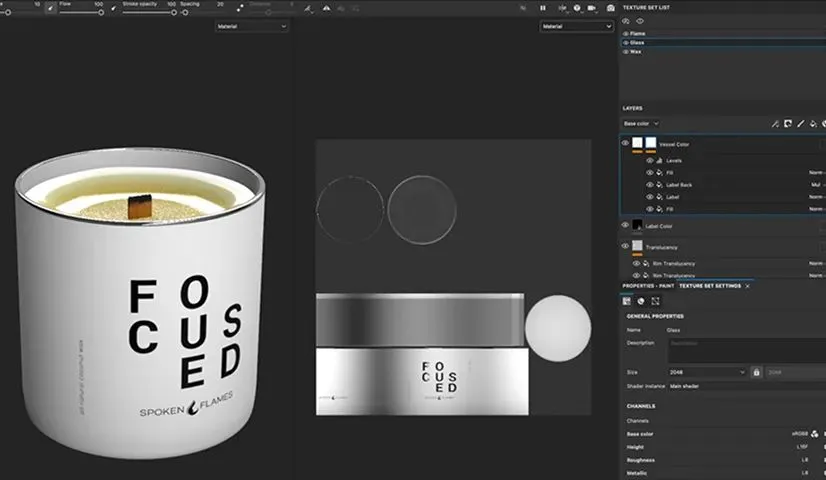826x480 pixels.
Task: Click the lazy mouse icon in toolbar
Action: (x=308, y=8)
